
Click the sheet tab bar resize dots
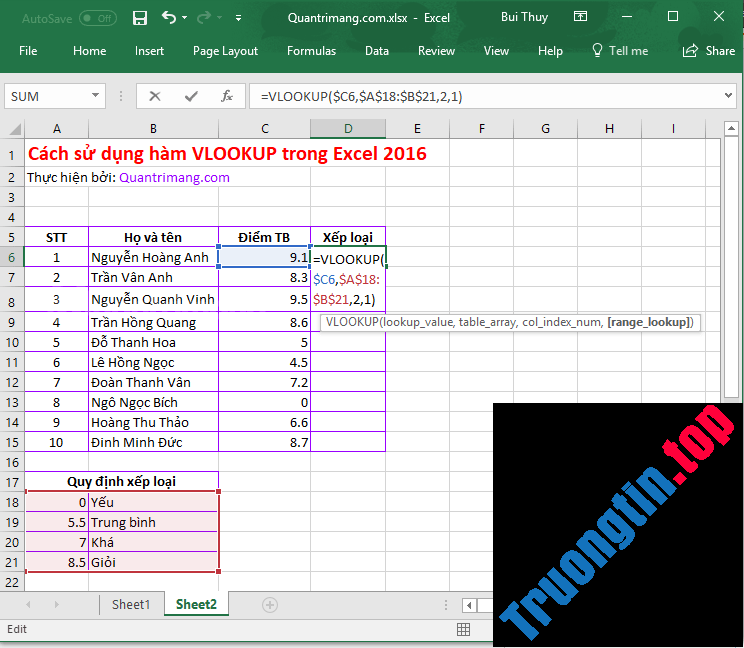coord(446,605)
